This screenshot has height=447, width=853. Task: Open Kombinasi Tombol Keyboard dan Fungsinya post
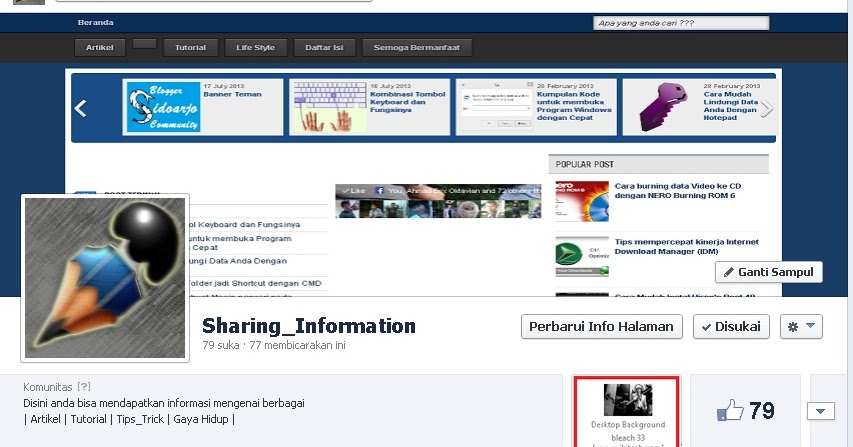coord(407,102)
